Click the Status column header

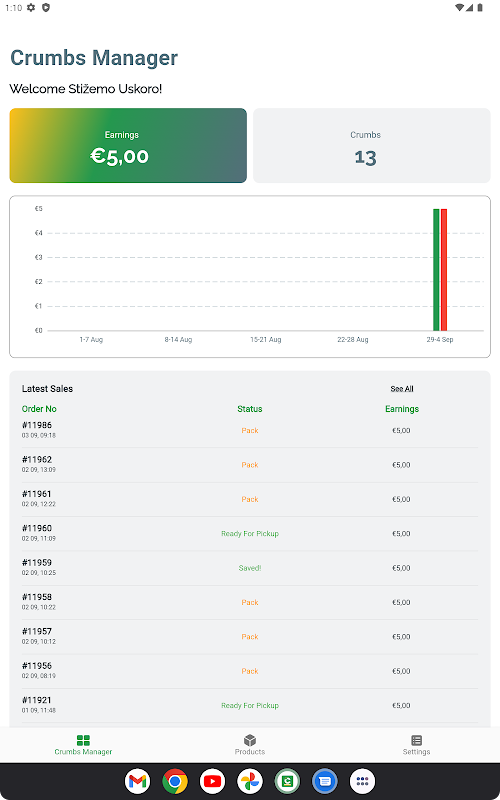click(250, 409)
